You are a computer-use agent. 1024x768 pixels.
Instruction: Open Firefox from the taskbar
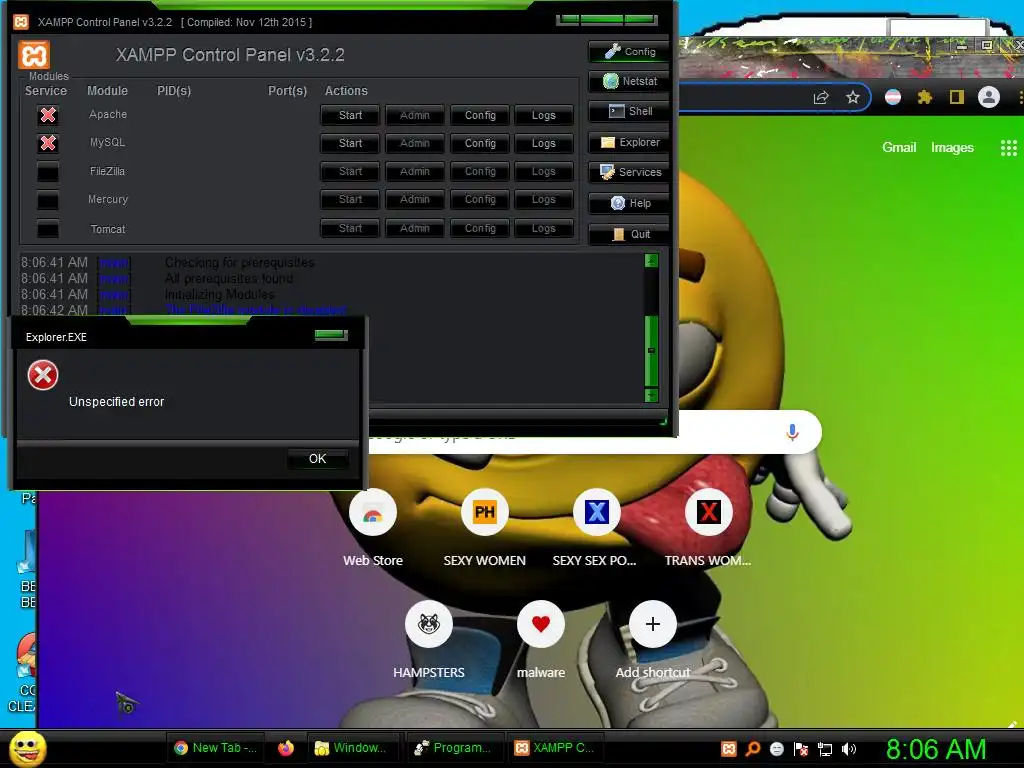(x=286, y=748)
